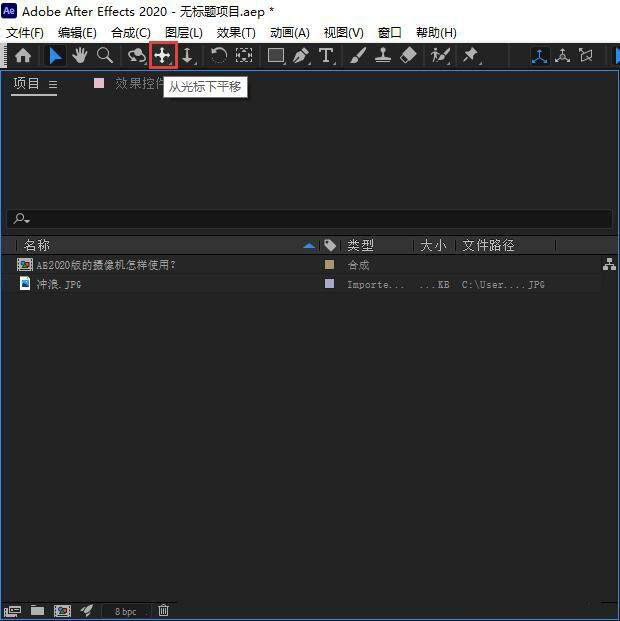
Task: Click the Interpret Footage icon
Action: 12,611
